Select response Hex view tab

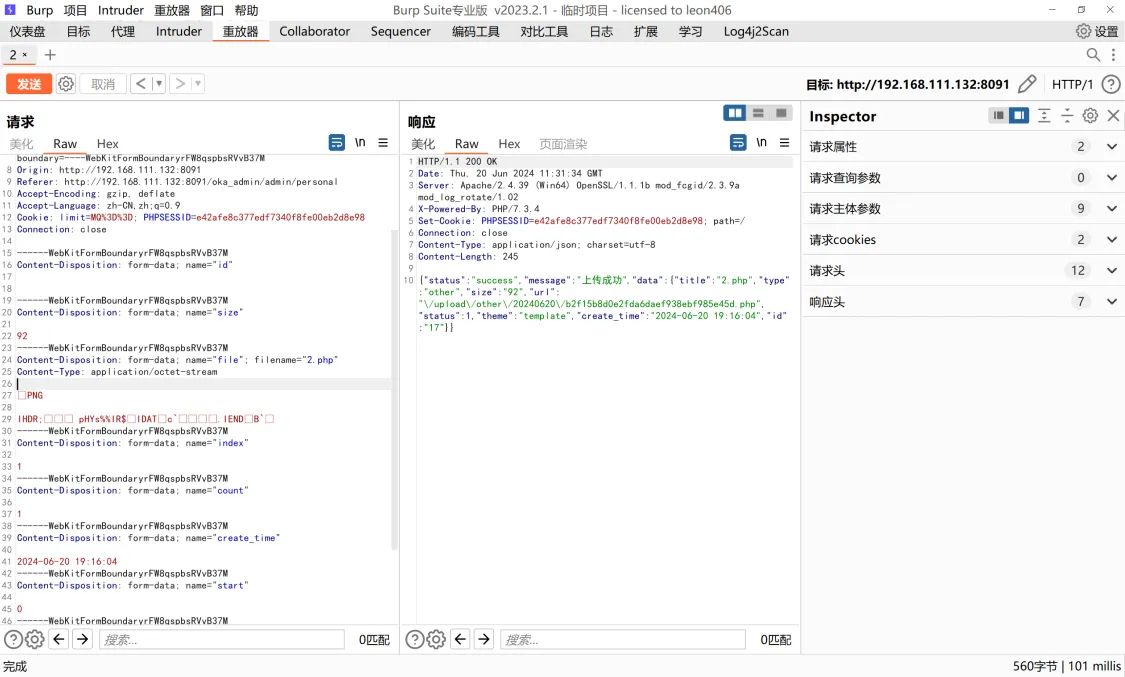coord(509,143)
